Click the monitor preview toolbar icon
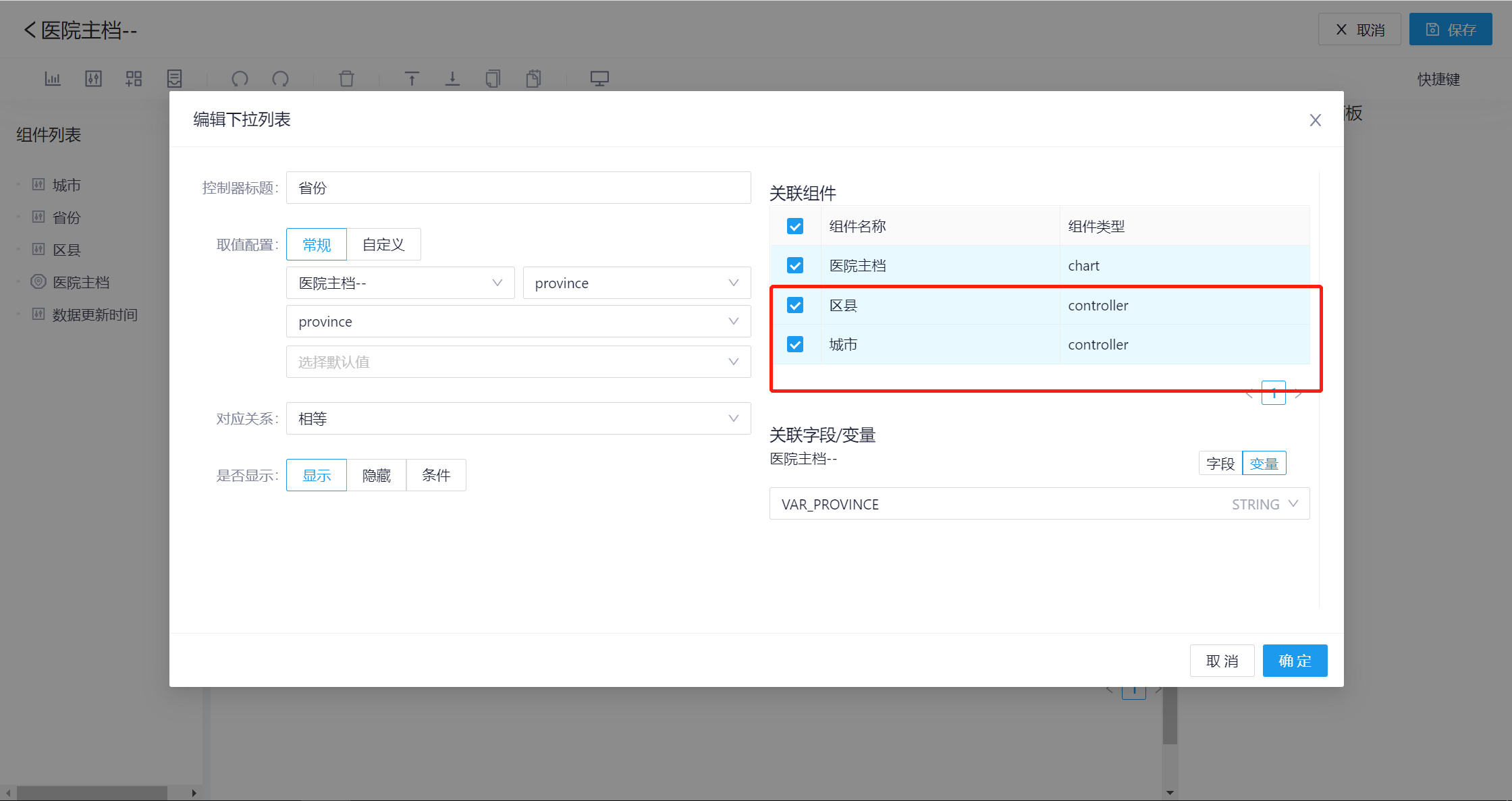Screen dimensions: 1512x801 coord(599,79)
